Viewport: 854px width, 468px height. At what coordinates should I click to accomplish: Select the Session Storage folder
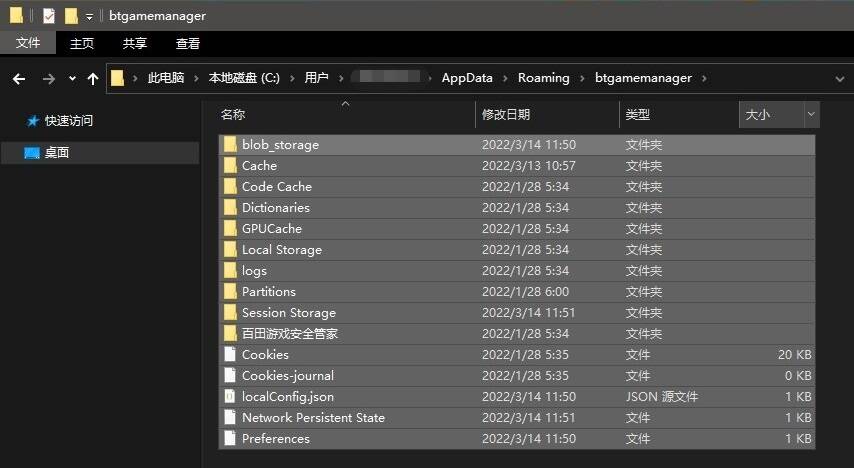pyautogui.click(x=288, y=312)
